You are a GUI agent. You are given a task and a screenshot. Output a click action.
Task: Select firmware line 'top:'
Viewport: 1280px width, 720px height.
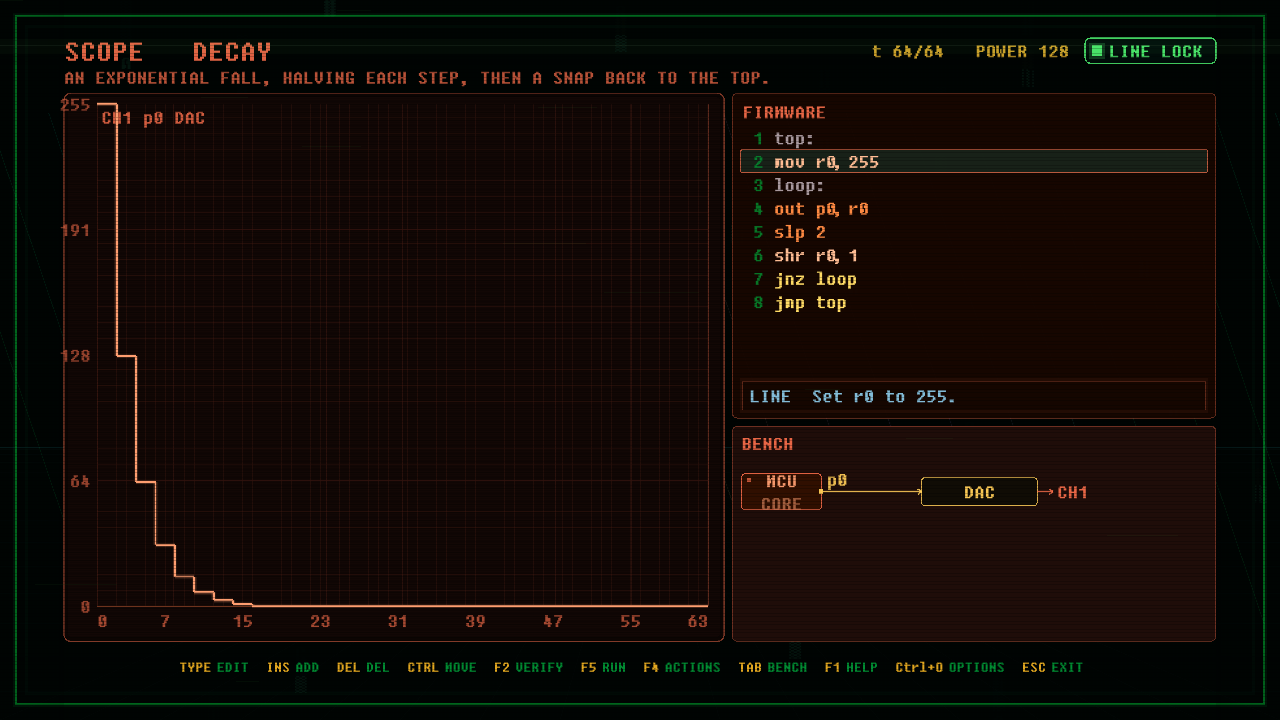click(x=973, y=139)
